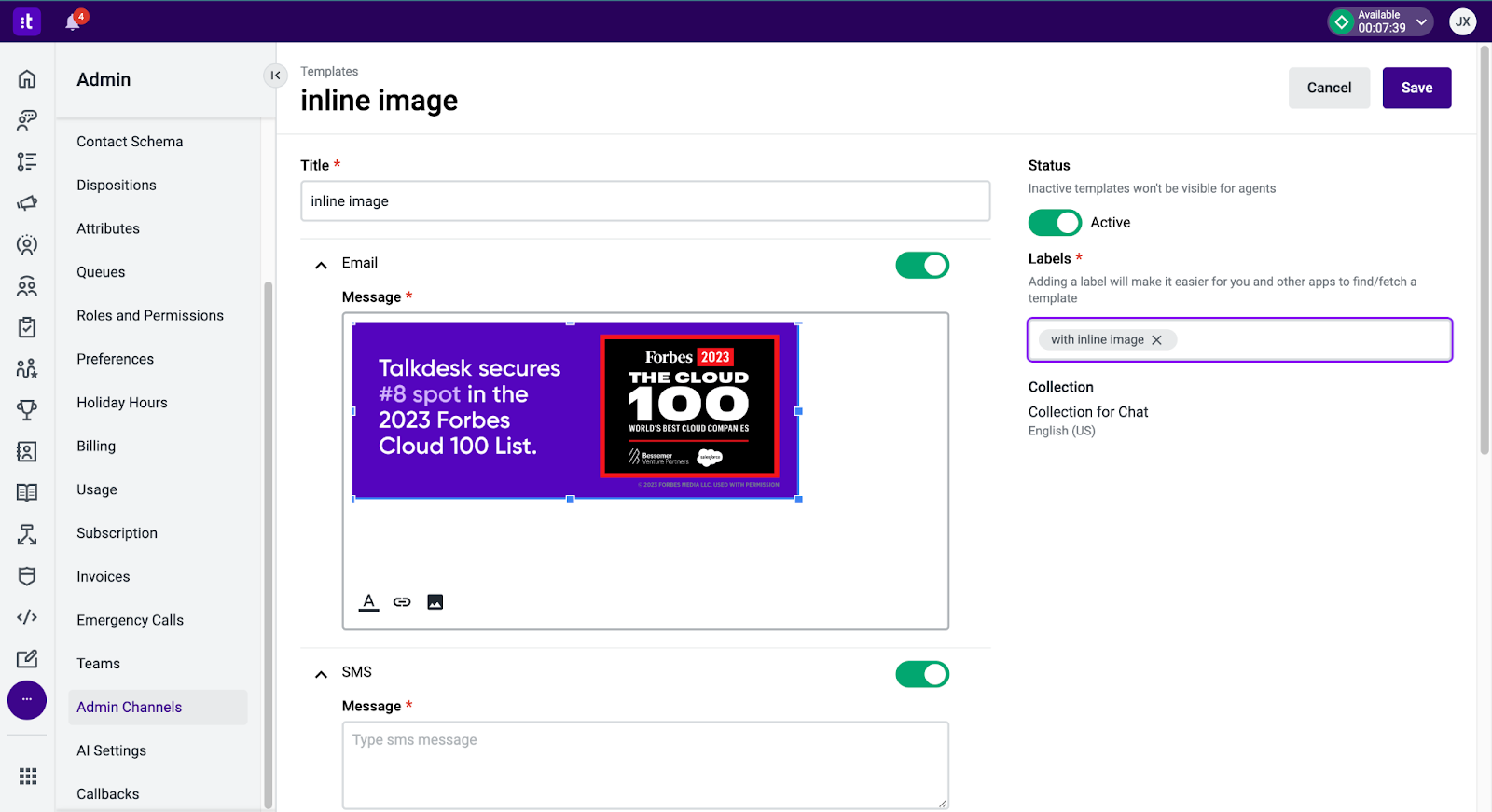Toggle the Active status switch
Image resolution: width=1492 pixels, height=812 pixels.
1055,223
